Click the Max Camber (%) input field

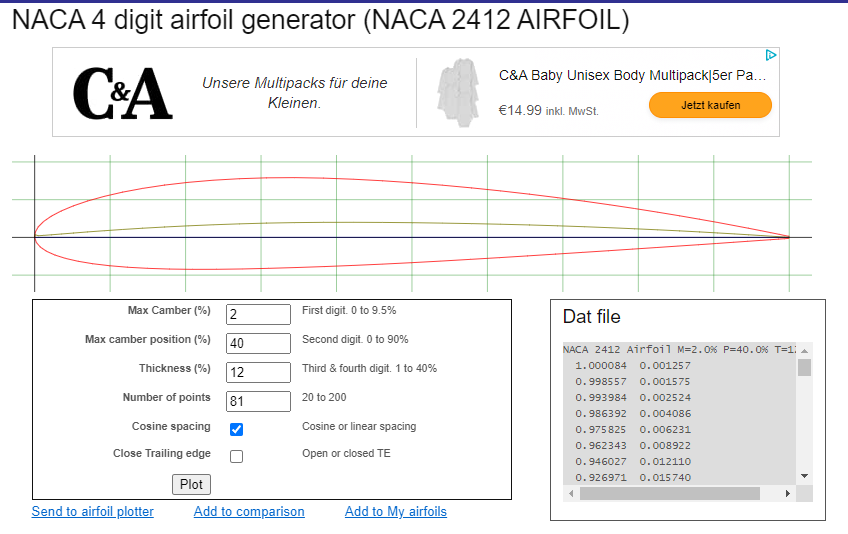coord(258,314)
